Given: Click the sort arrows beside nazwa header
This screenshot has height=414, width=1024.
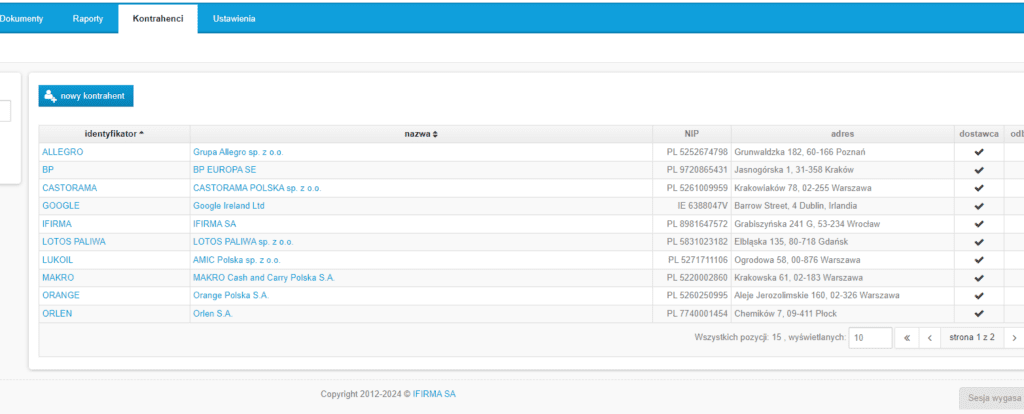Looking at the screenshot, I should 435,134.
